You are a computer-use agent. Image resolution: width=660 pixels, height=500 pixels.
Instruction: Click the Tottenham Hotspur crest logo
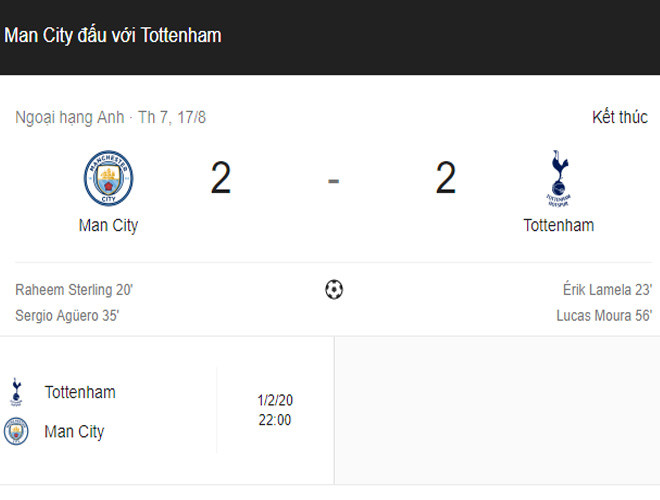[558, 178]
